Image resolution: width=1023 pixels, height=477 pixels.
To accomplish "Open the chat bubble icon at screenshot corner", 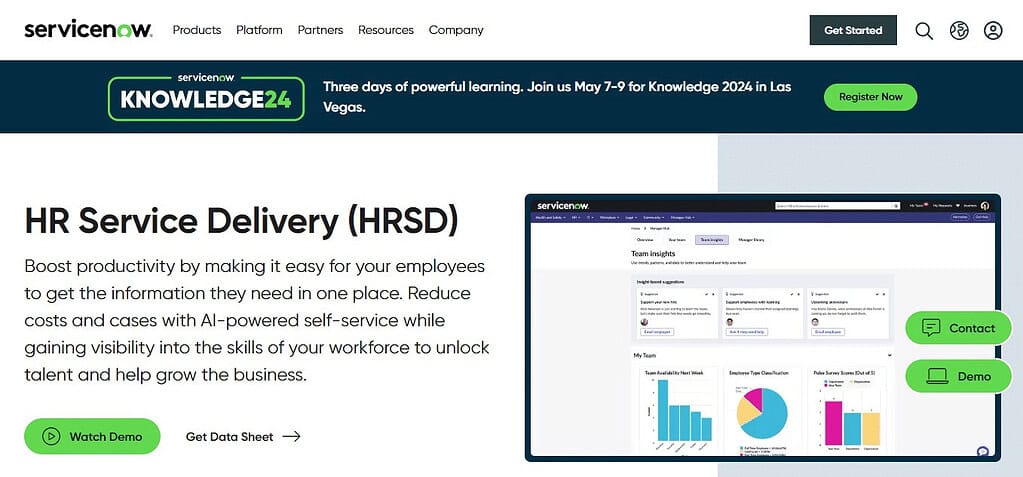I will 983,452.
